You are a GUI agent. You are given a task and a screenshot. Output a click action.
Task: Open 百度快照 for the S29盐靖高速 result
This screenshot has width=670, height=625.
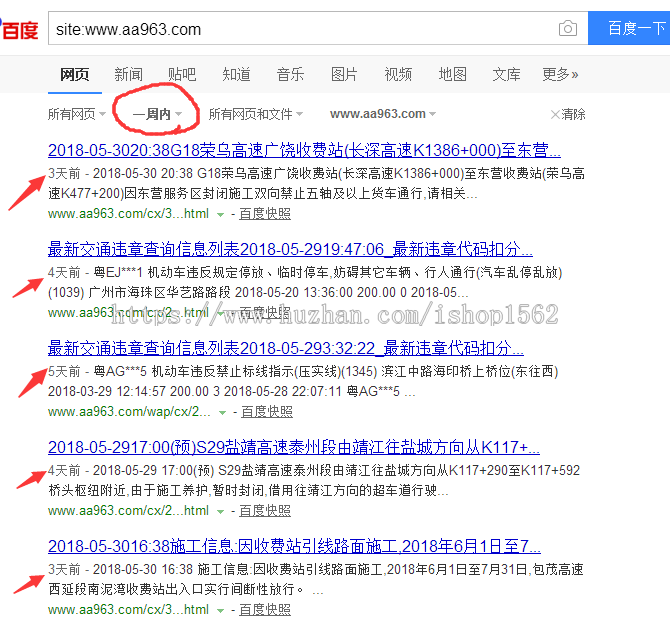(x=265, y=511)
